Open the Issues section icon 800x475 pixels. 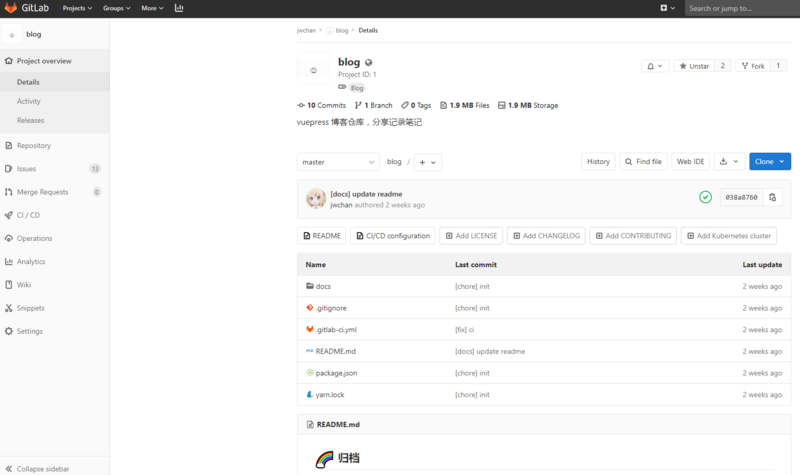pos(9,168)
